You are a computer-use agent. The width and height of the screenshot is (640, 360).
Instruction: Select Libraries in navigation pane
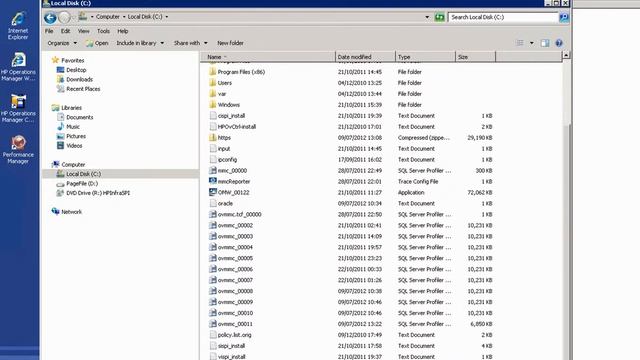[x=71, y=108]
